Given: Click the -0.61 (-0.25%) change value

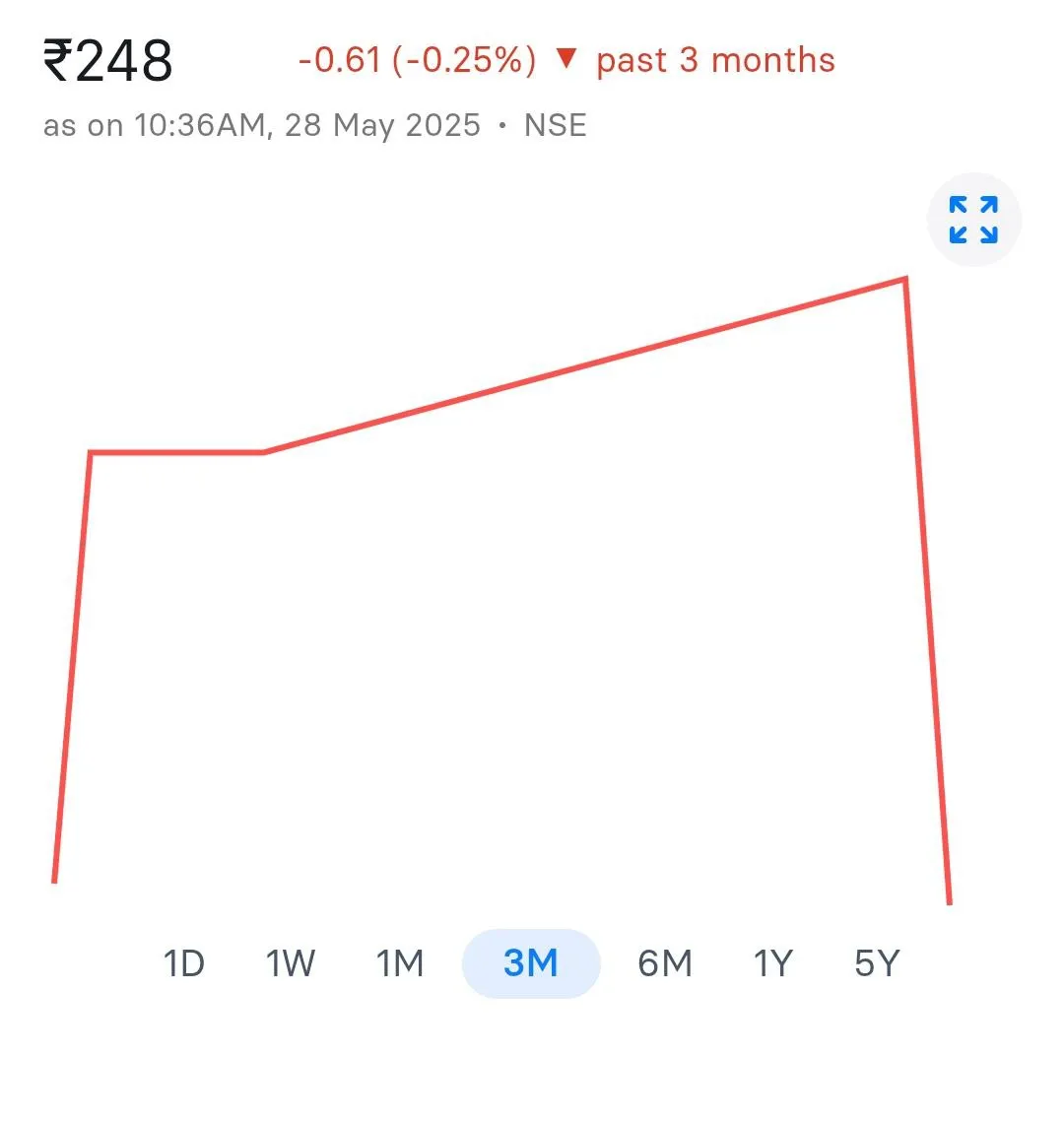Looking at the screenshot, I should [417, 60].
